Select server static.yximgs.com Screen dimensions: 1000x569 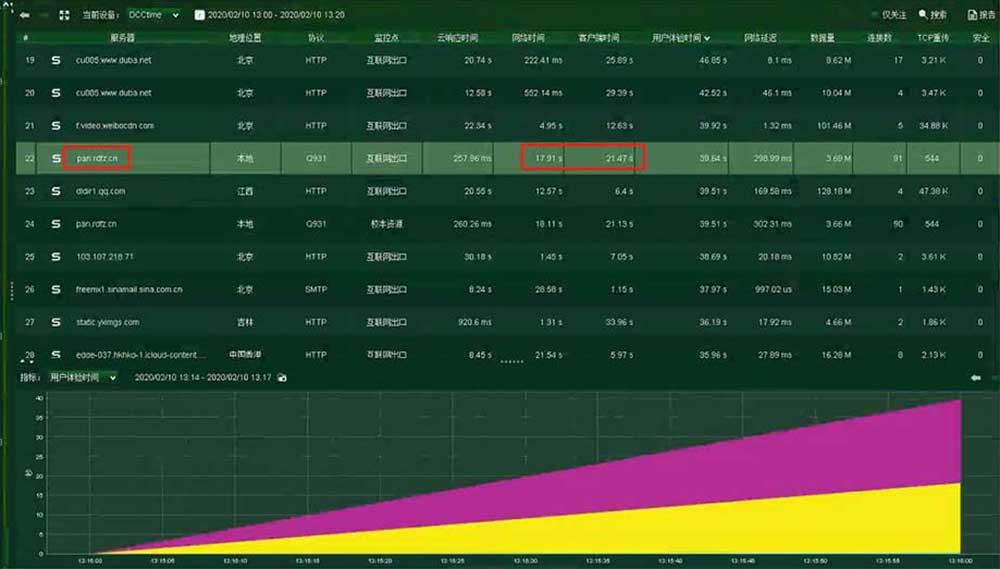(107, 322)
